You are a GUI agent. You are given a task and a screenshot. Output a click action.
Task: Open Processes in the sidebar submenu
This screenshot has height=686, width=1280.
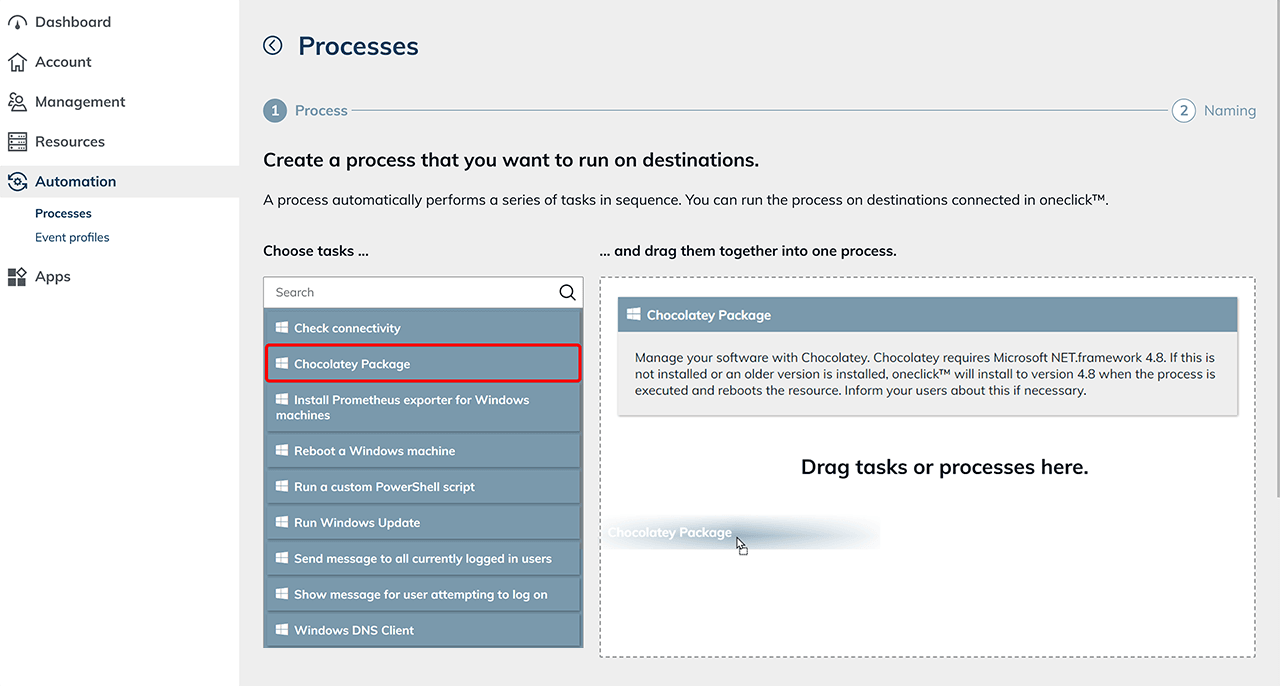pos(63,213)
